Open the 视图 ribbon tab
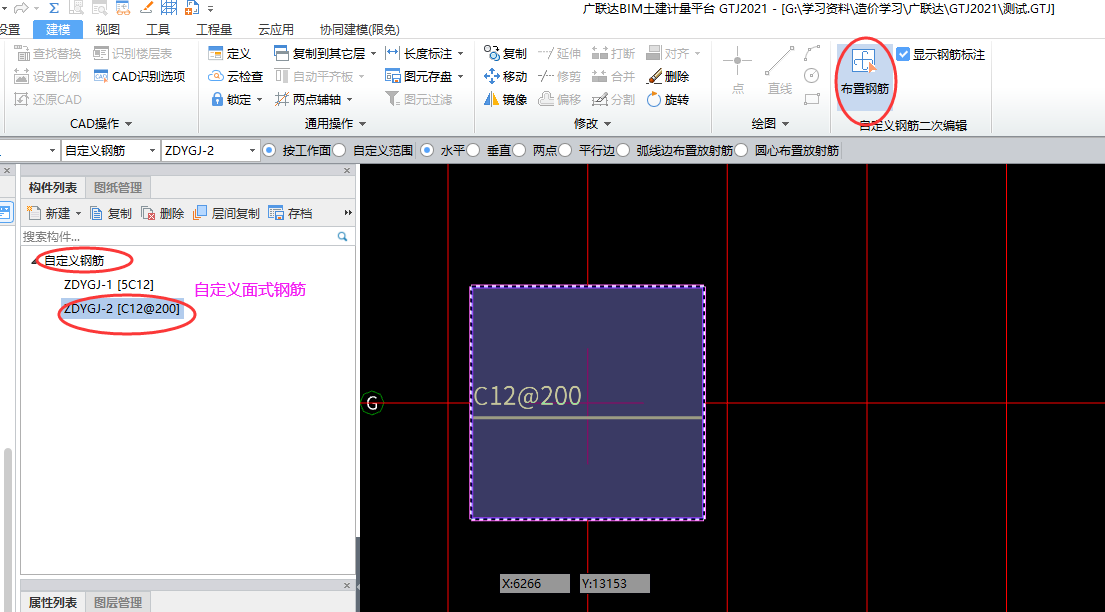Viewport: 1105px width, 612px height. pos(108,30)
